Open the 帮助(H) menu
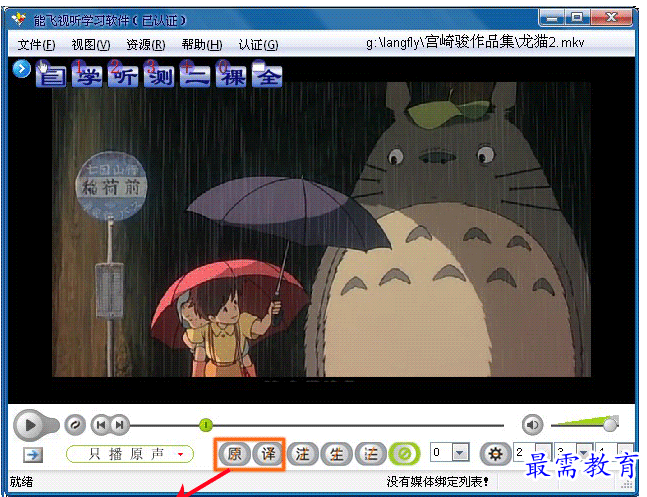Image resolution: width=647 pixels, height=497 pixels. point(202,44)
